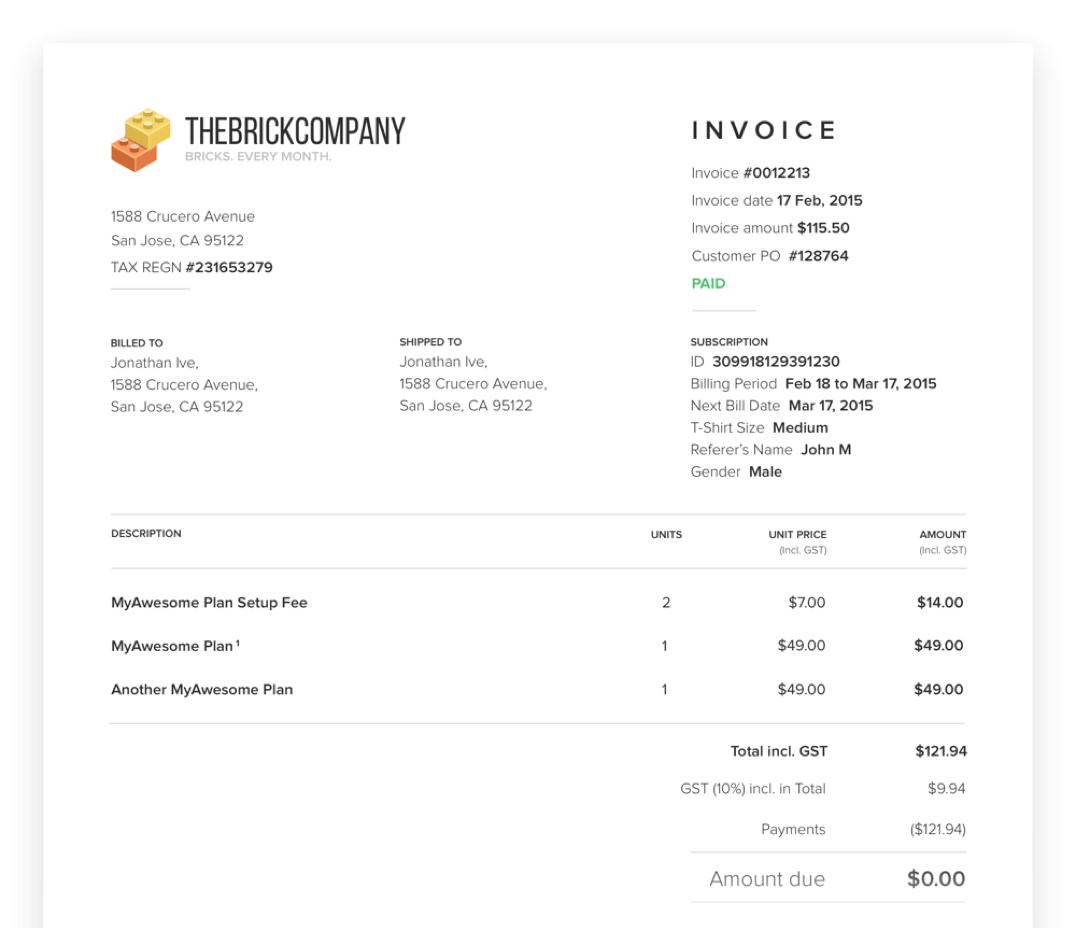
Task: Click the green PAID status badge
Action: [707, 283]
